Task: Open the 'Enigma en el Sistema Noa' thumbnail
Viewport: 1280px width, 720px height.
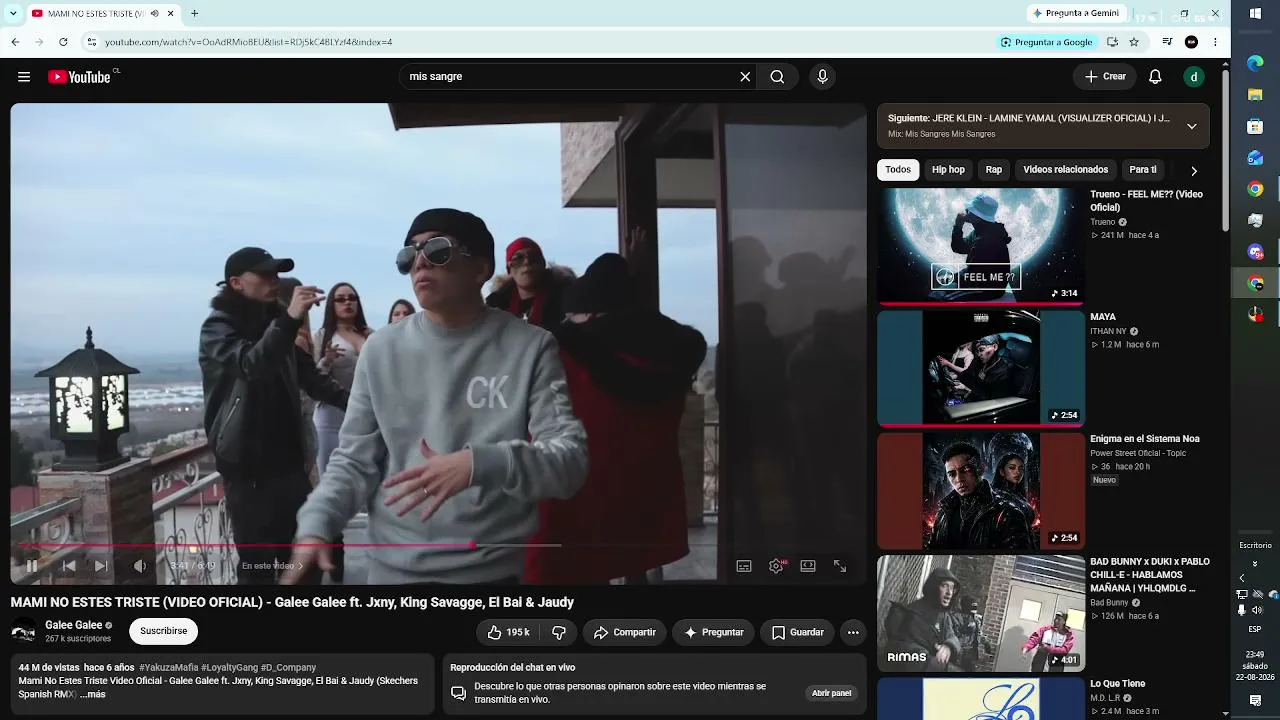Action: [x=981, y=491]
